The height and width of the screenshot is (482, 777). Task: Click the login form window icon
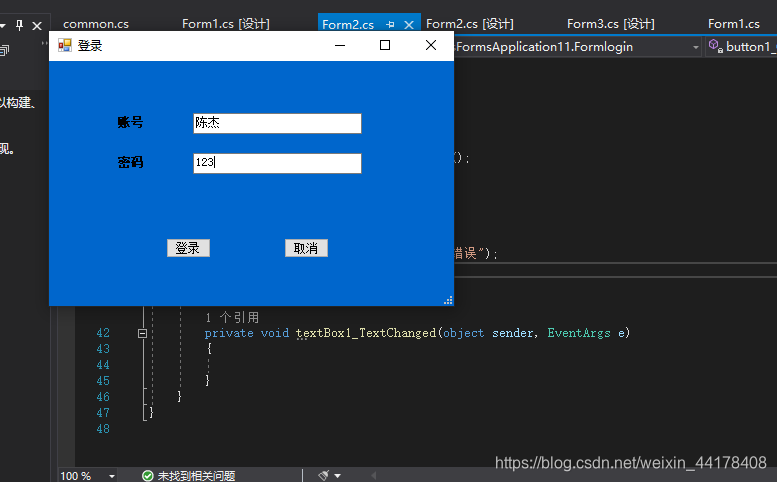pyautogui.click(x=64, y=46)
